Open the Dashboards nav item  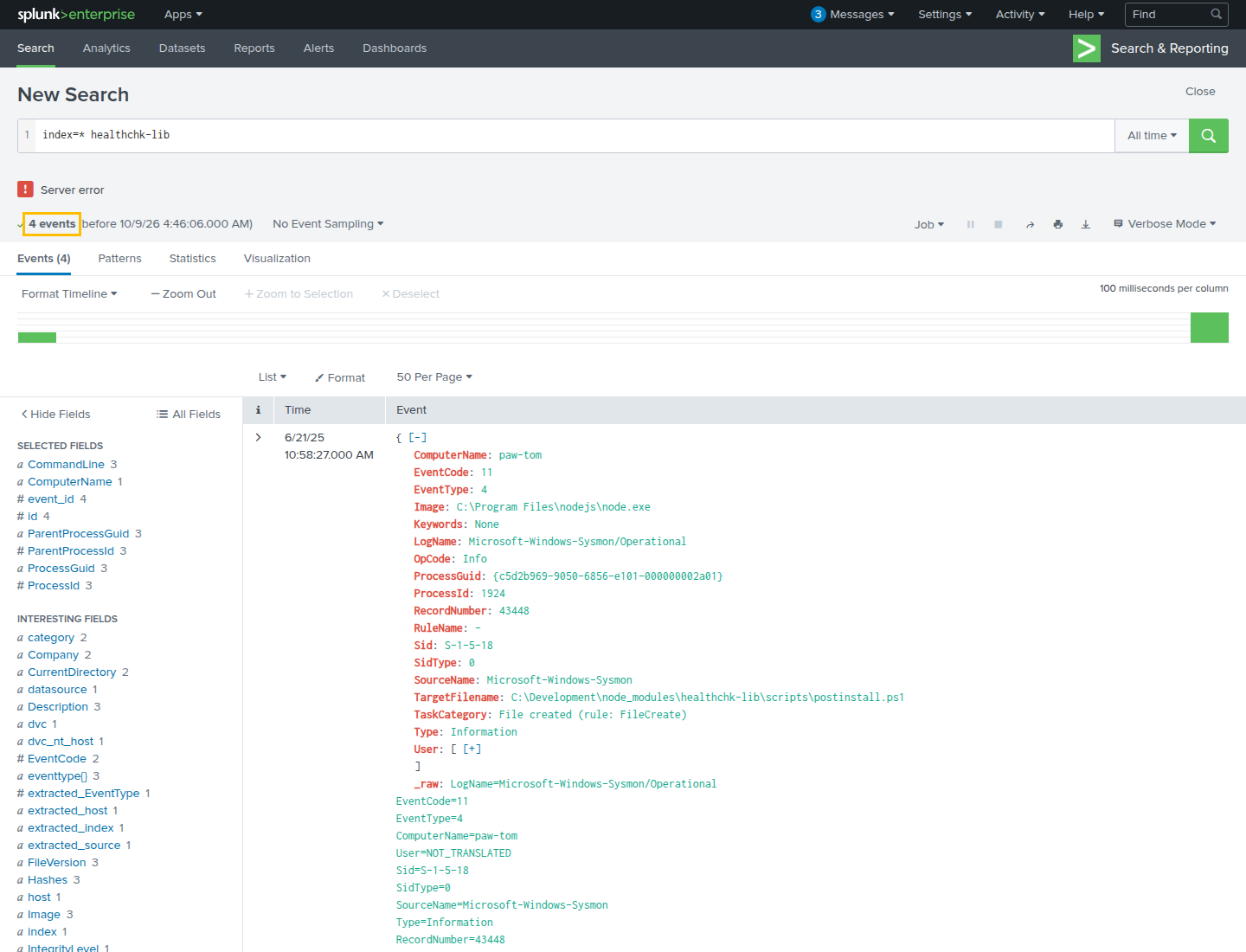(x=395, y=48)
